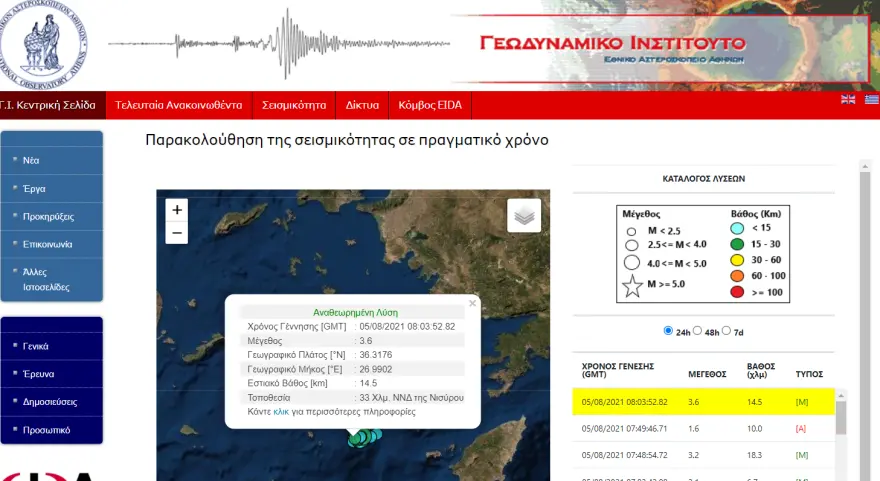Open the Δίκτυα menu item
The height and width of the screenshot is (481, 880).
point(362,105)
